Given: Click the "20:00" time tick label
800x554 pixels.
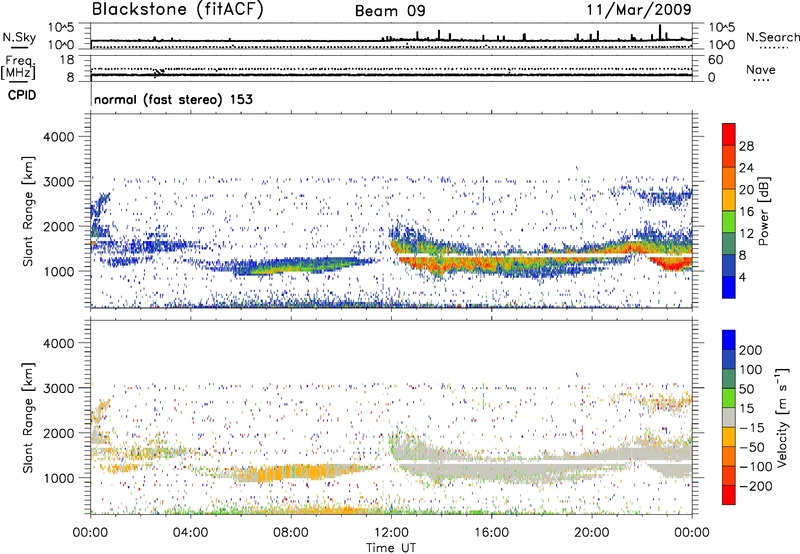Looking at the screenshot, I should 591,533.
